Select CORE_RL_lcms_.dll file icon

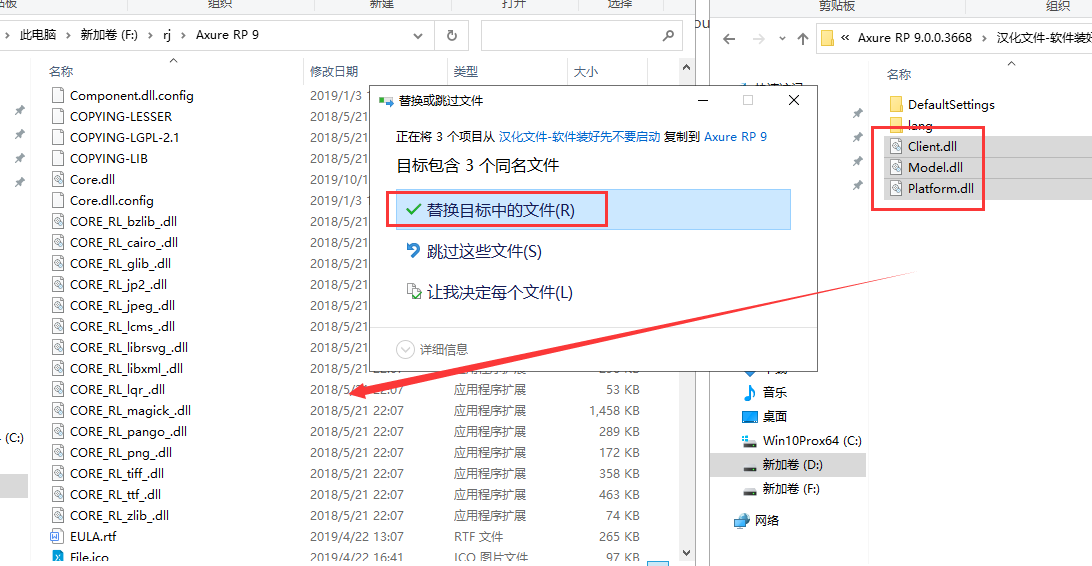click(x=58, y=326)
